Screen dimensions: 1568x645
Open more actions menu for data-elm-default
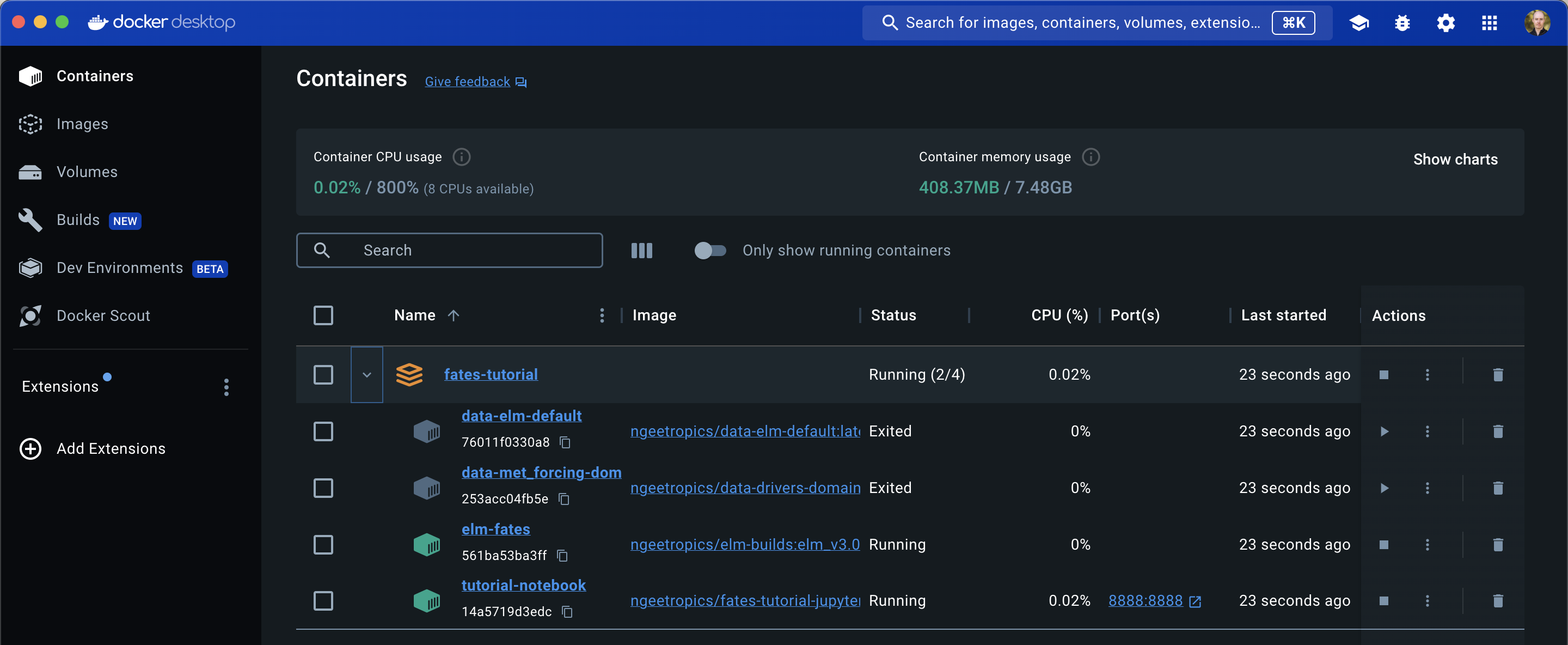coord(1427,431)
